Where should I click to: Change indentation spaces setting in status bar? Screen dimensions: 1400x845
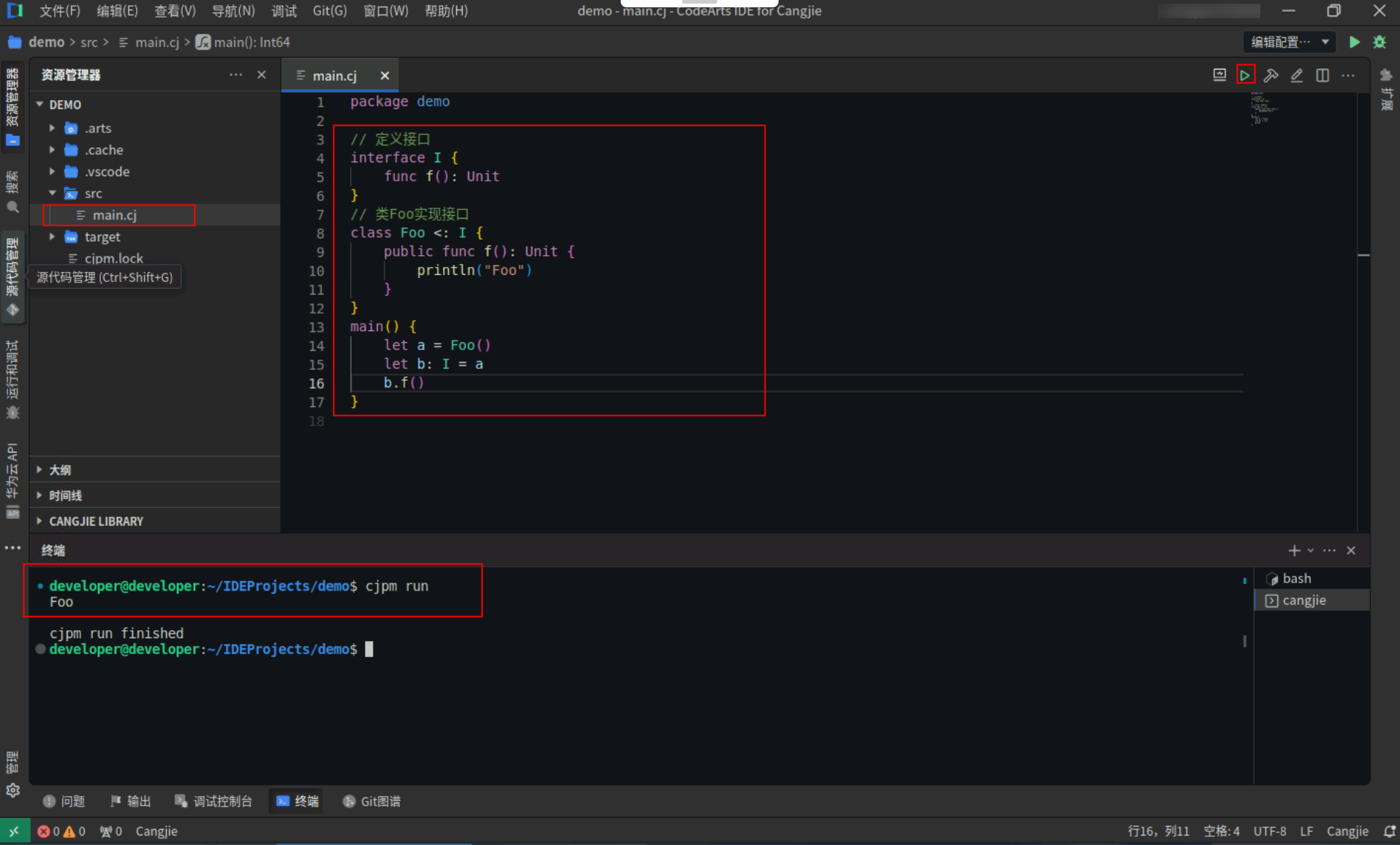pos(1222,831)
